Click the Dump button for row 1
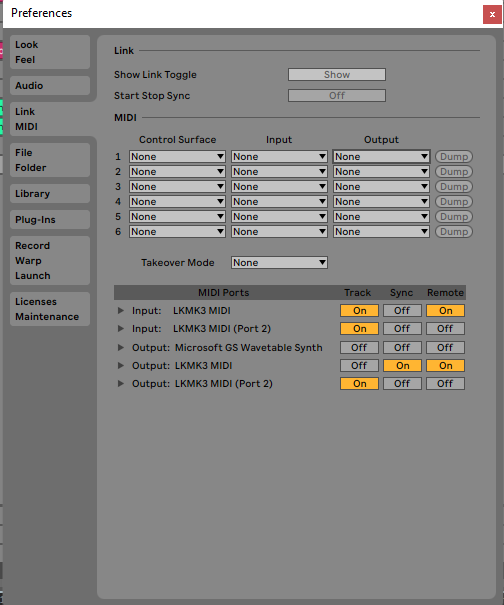Image resolution: width=504 pixels, height=605 pixels. tap(454, 157)
